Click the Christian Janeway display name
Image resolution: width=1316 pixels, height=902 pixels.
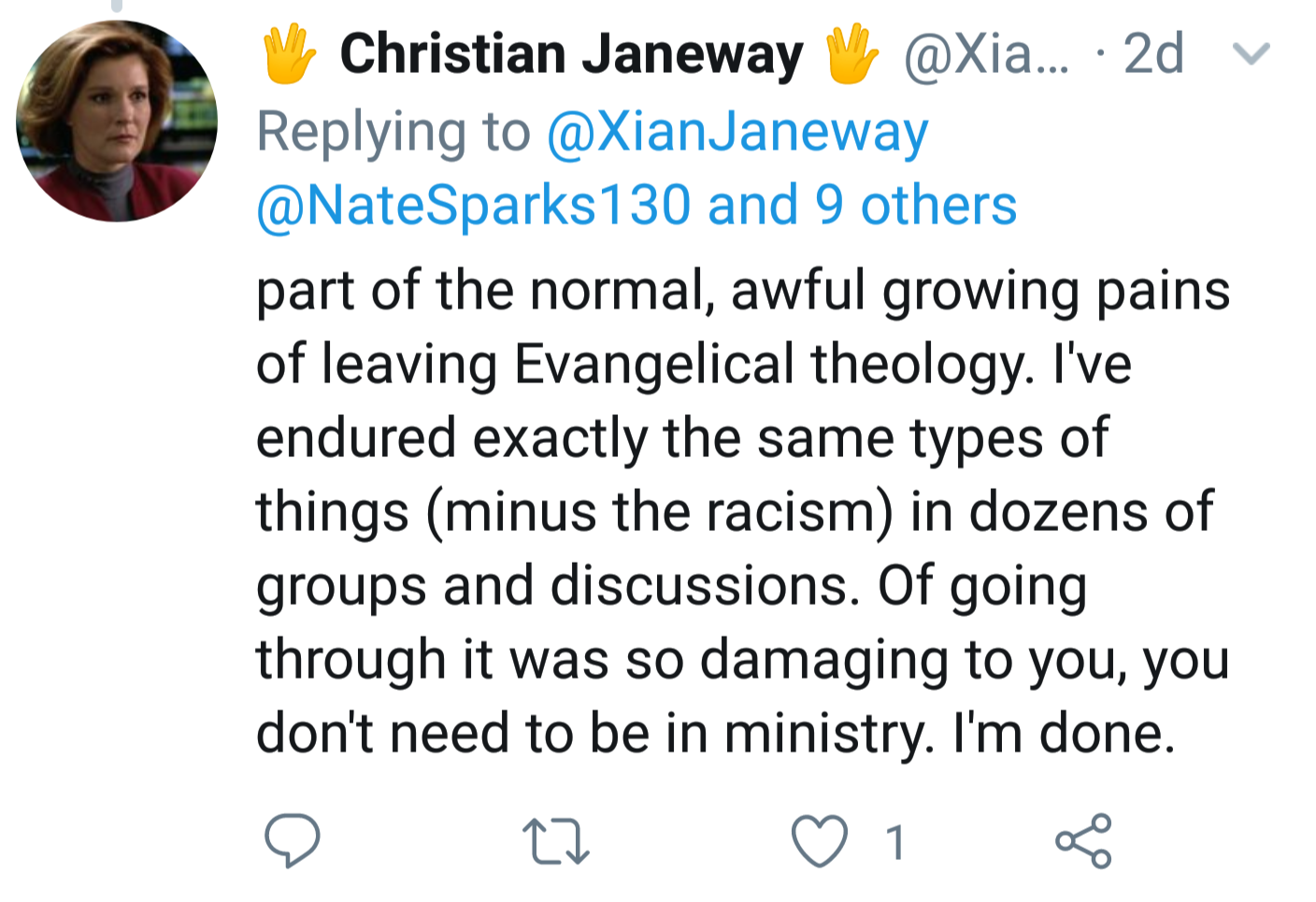coord(571,54)
